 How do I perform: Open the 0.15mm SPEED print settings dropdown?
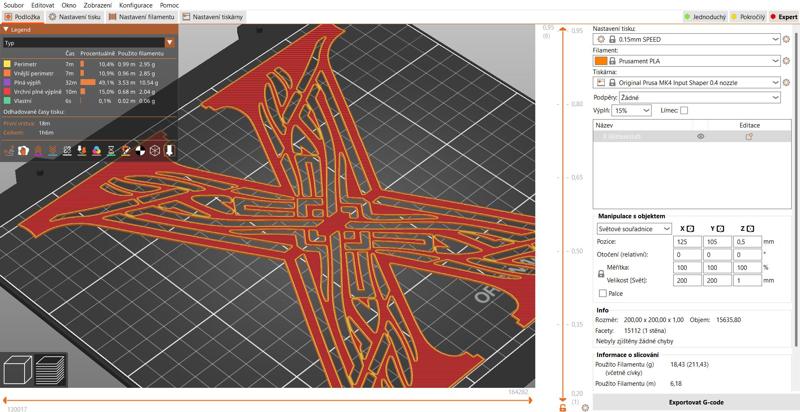click(687, 39)
